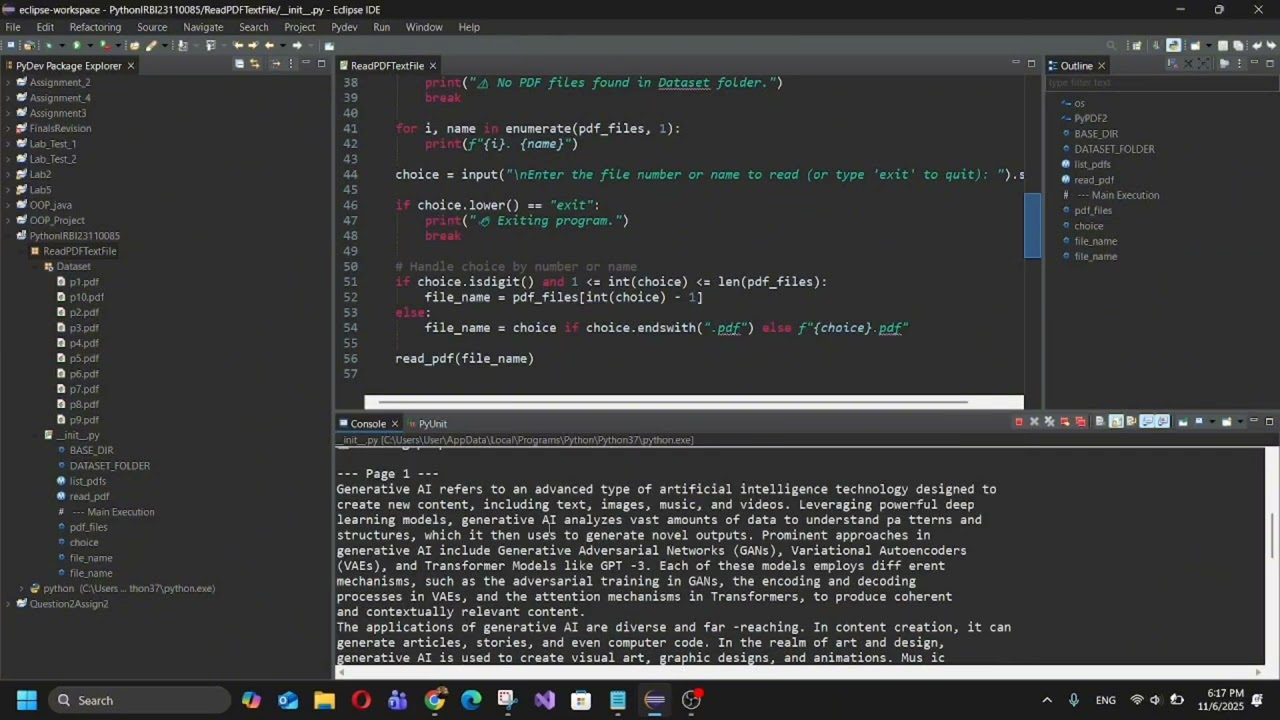This screenshot has width=1280, height=720.
Task: Open the display selected console dropdown
Action: 1212,422
